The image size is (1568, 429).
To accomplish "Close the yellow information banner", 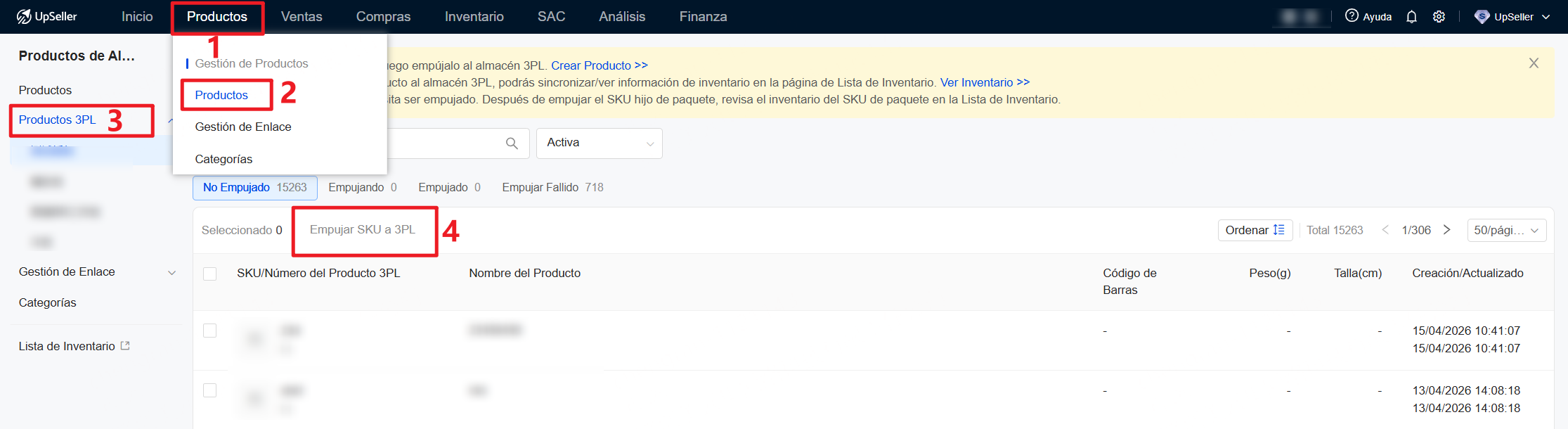I will coord(1534,63).
